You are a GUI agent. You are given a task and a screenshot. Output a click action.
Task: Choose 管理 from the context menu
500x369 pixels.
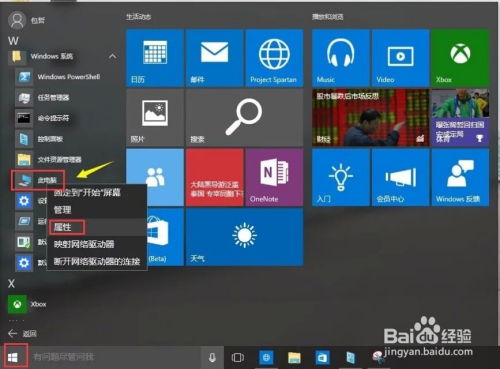pos(97,210)
